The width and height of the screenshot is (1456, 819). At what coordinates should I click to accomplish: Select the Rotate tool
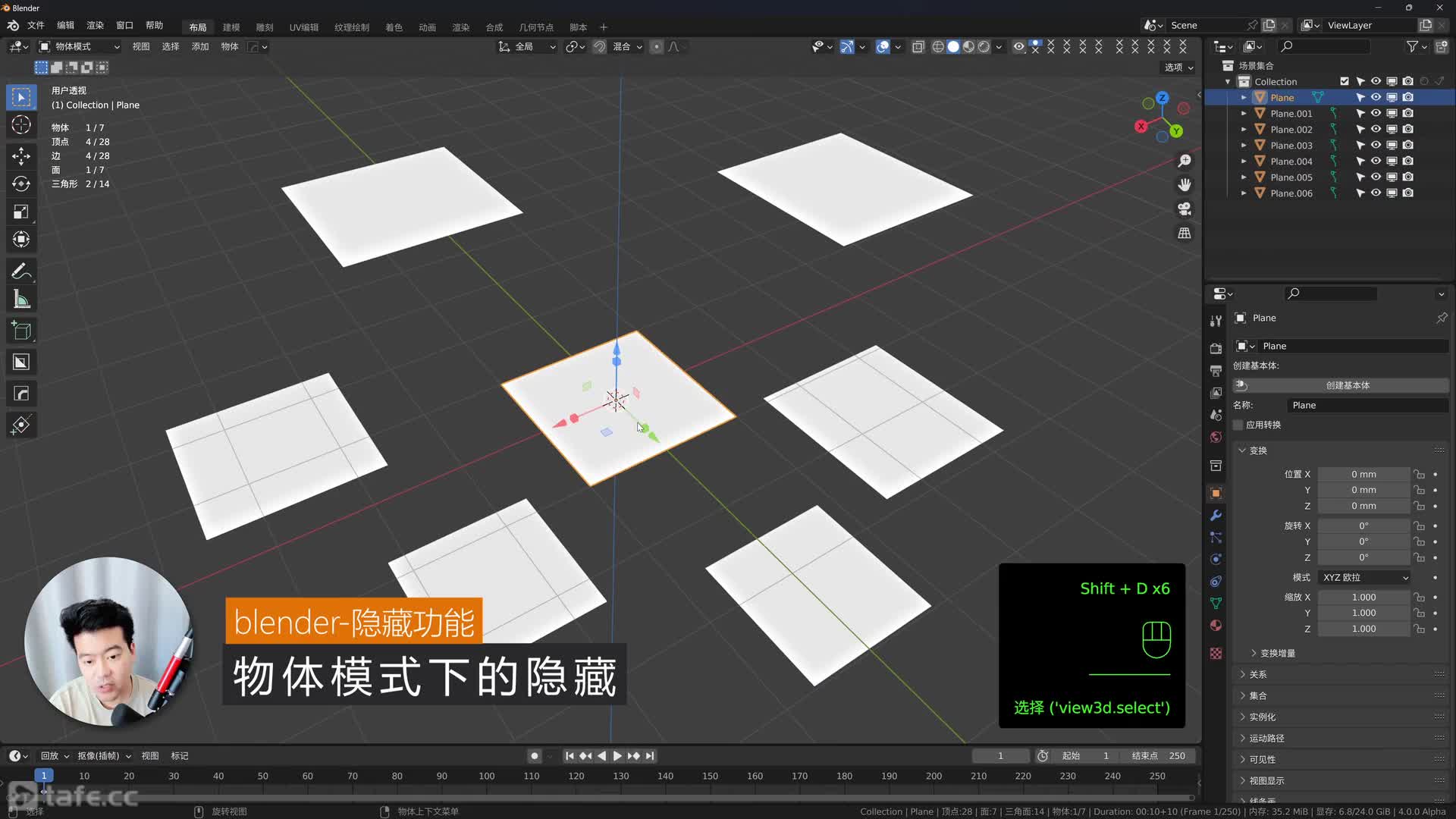click(x=21, y=184)
